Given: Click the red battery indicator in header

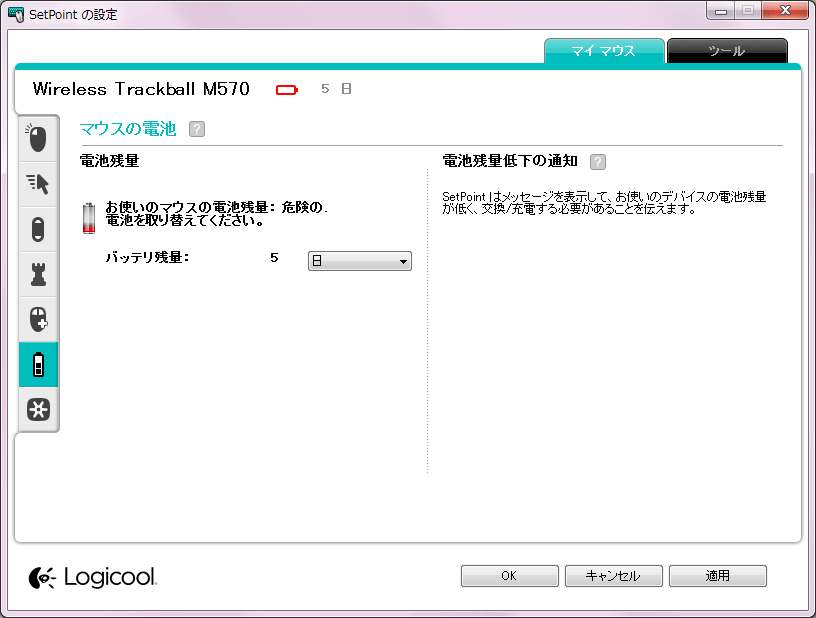Looking at the screenshot, I should 287,90.
